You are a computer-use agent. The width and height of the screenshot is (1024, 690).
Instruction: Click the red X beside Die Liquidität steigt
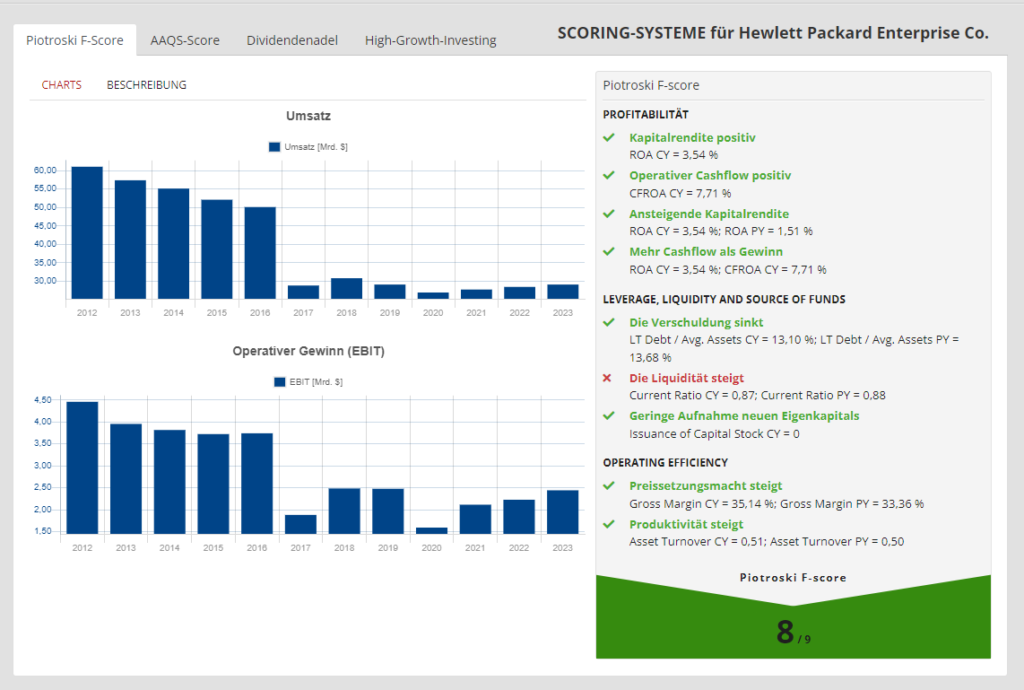[608, 378]
